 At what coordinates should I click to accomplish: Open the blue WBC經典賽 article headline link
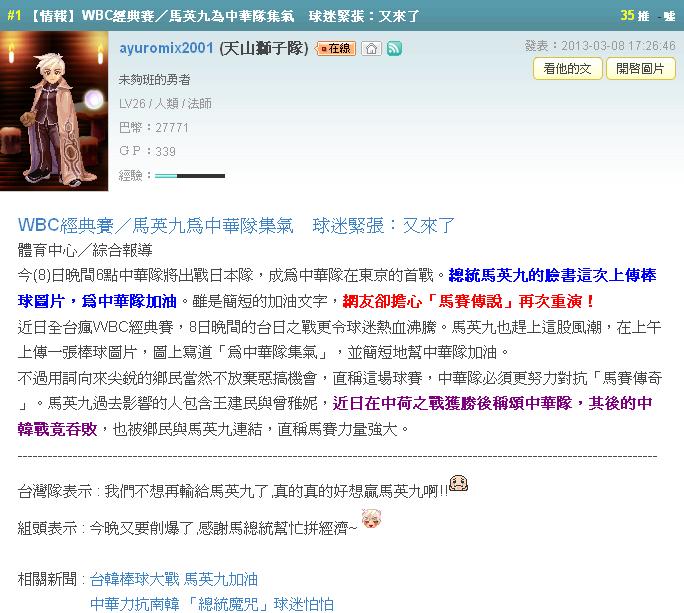pos(236,226)
